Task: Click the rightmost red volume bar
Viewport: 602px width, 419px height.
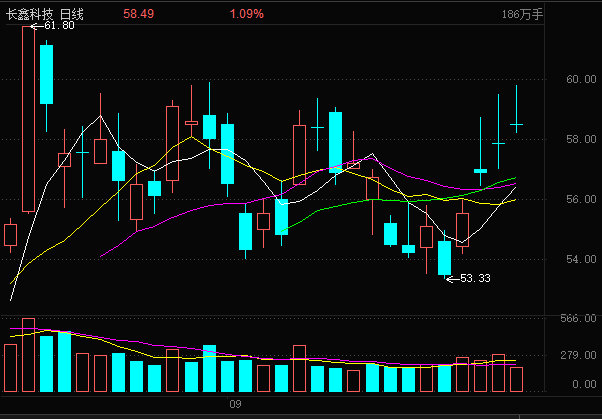Action: [516, 380]
